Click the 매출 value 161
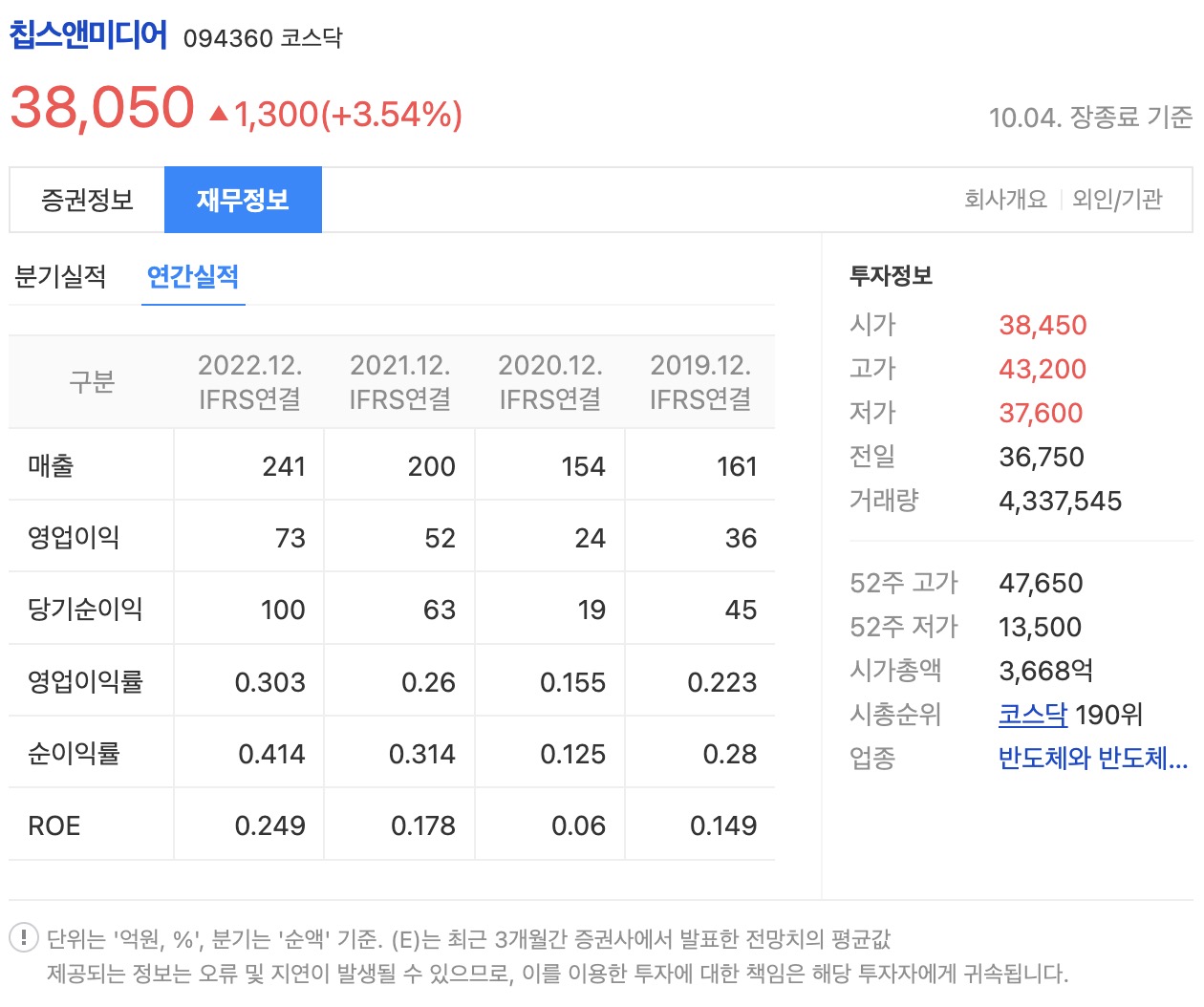This screenshot has width=1204, height=1007. (x=737, y=466)
